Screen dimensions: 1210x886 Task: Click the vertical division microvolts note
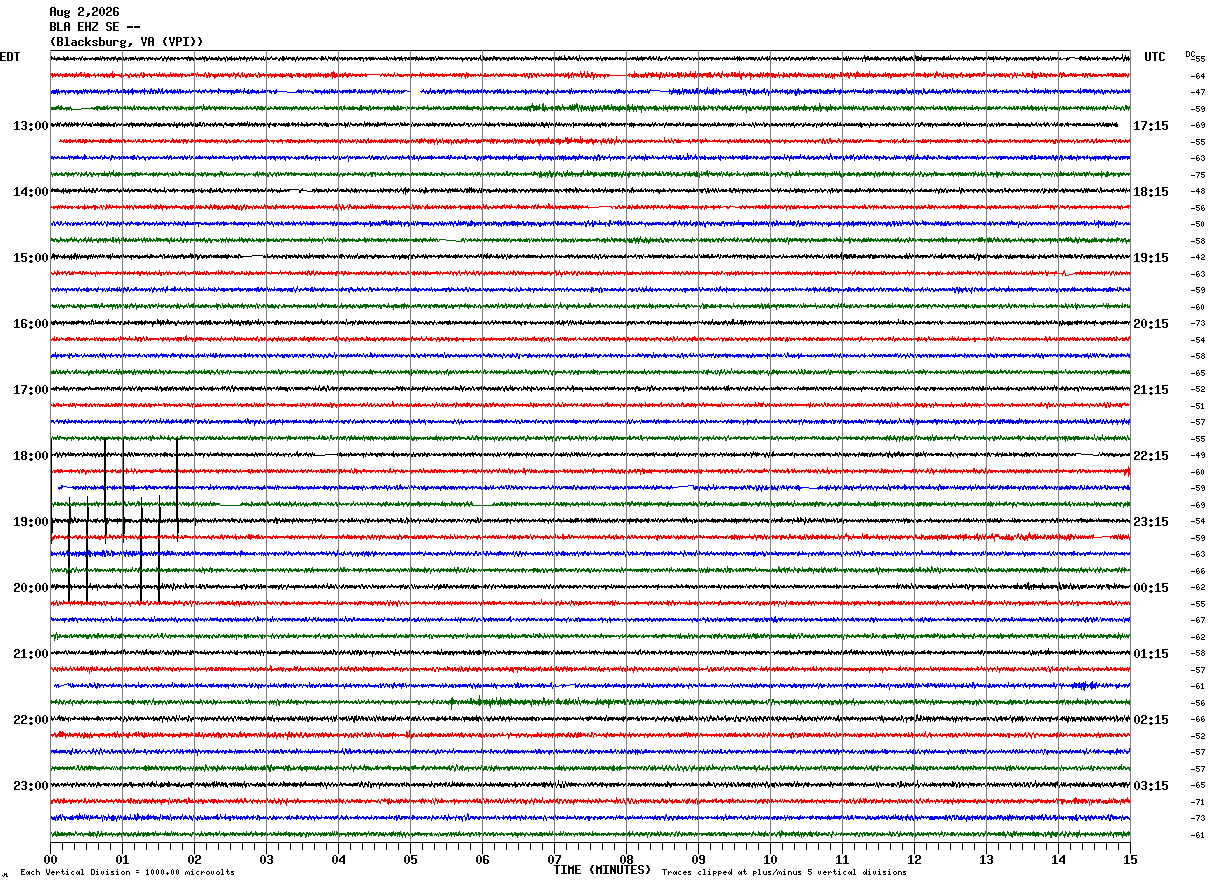[127, 873]
